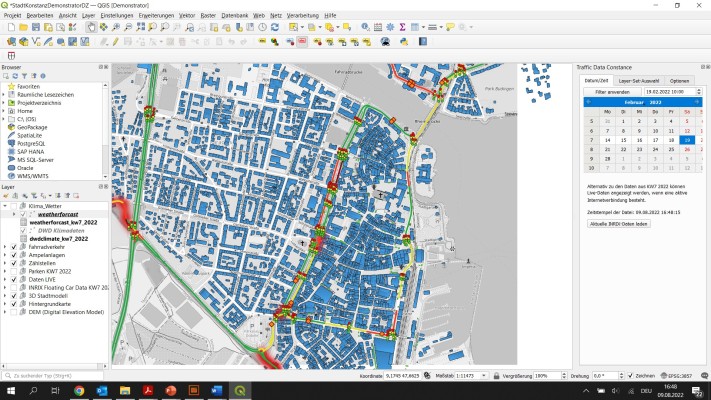Click the Filter anwenden button
This screenshot has width=711, height=400.
point(612,92)
